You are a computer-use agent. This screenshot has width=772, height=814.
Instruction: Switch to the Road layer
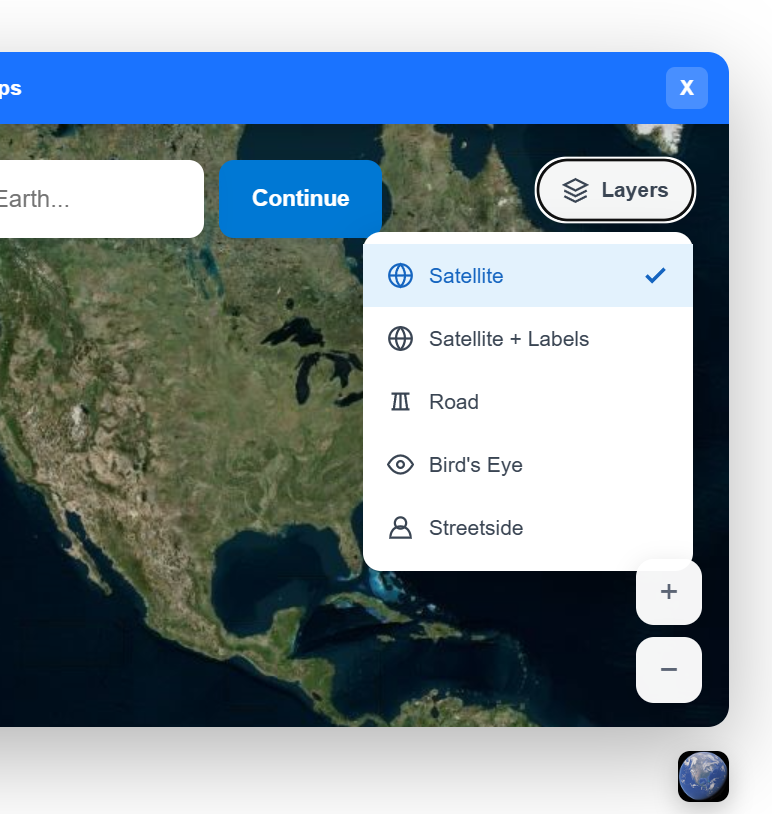[528, 402]
